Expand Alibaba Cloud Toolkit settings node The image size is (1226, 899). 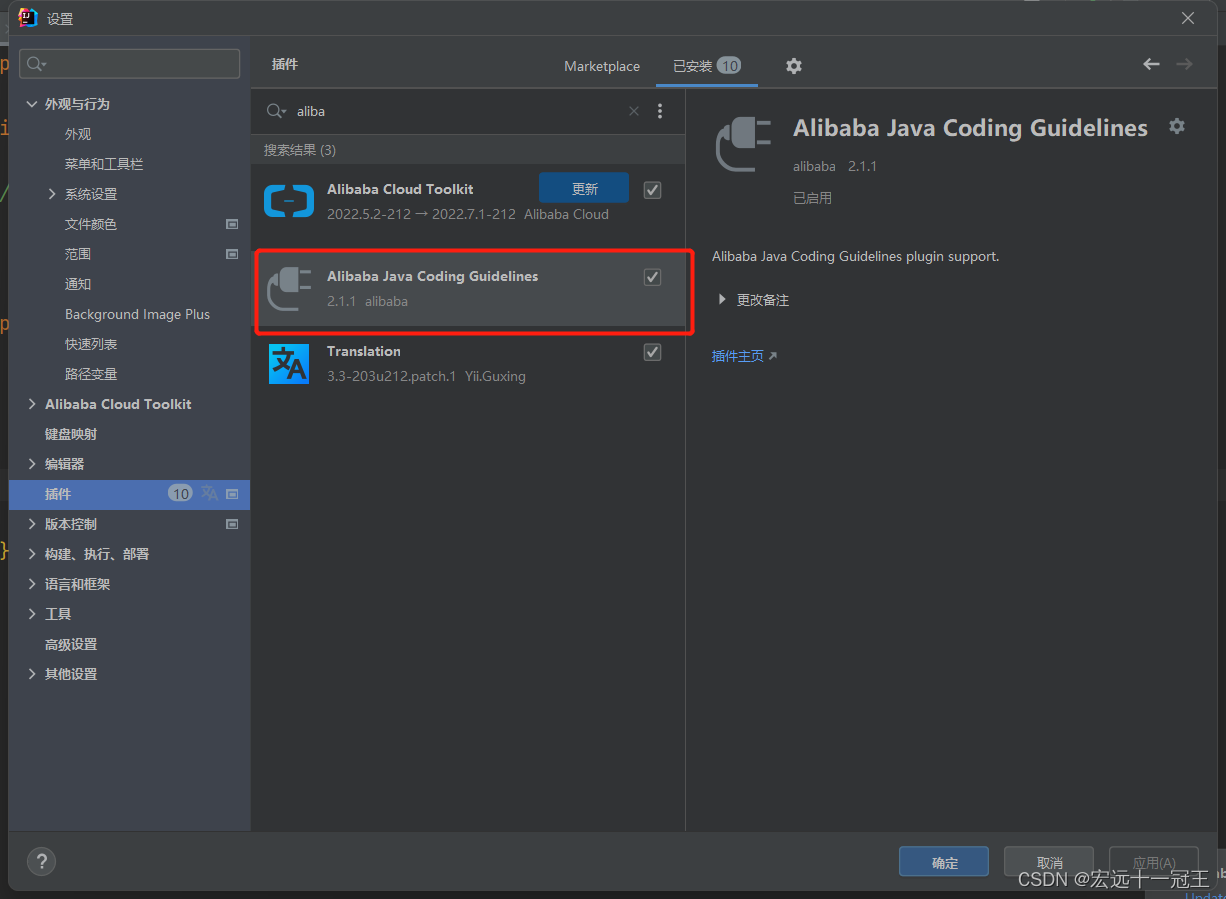[32, 404]
